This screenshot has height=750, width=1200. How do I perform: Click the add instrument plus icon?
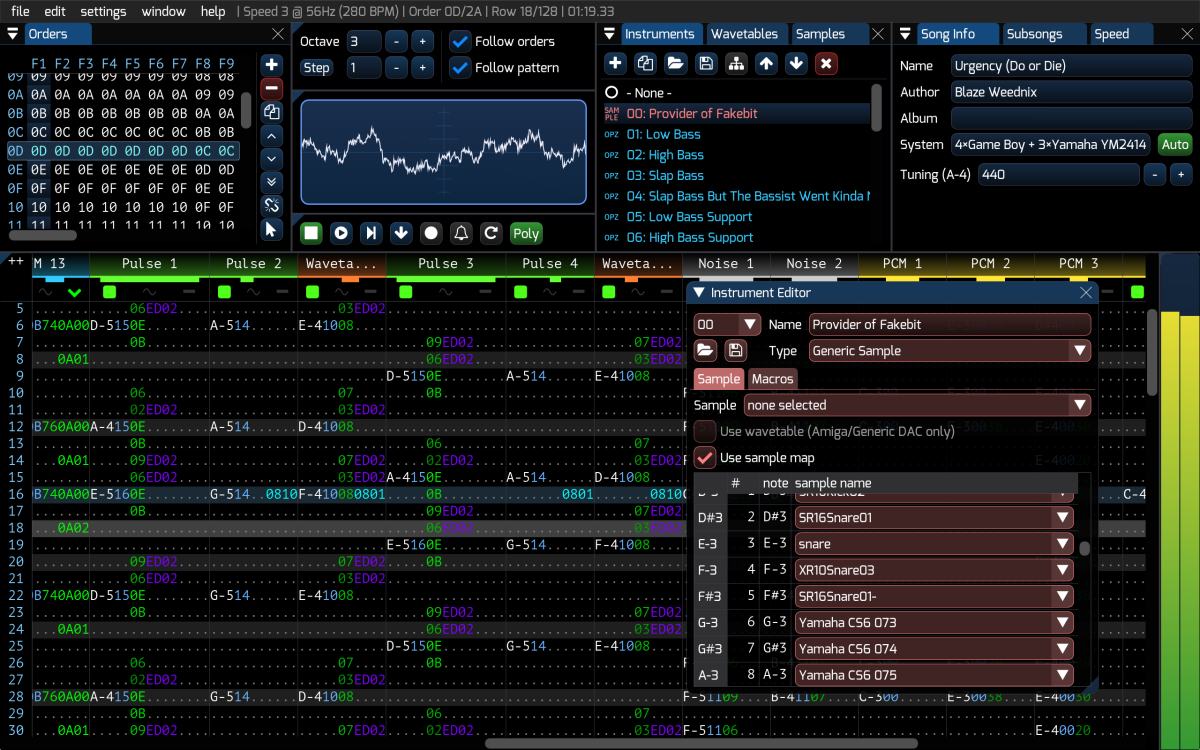pos(615,64)
